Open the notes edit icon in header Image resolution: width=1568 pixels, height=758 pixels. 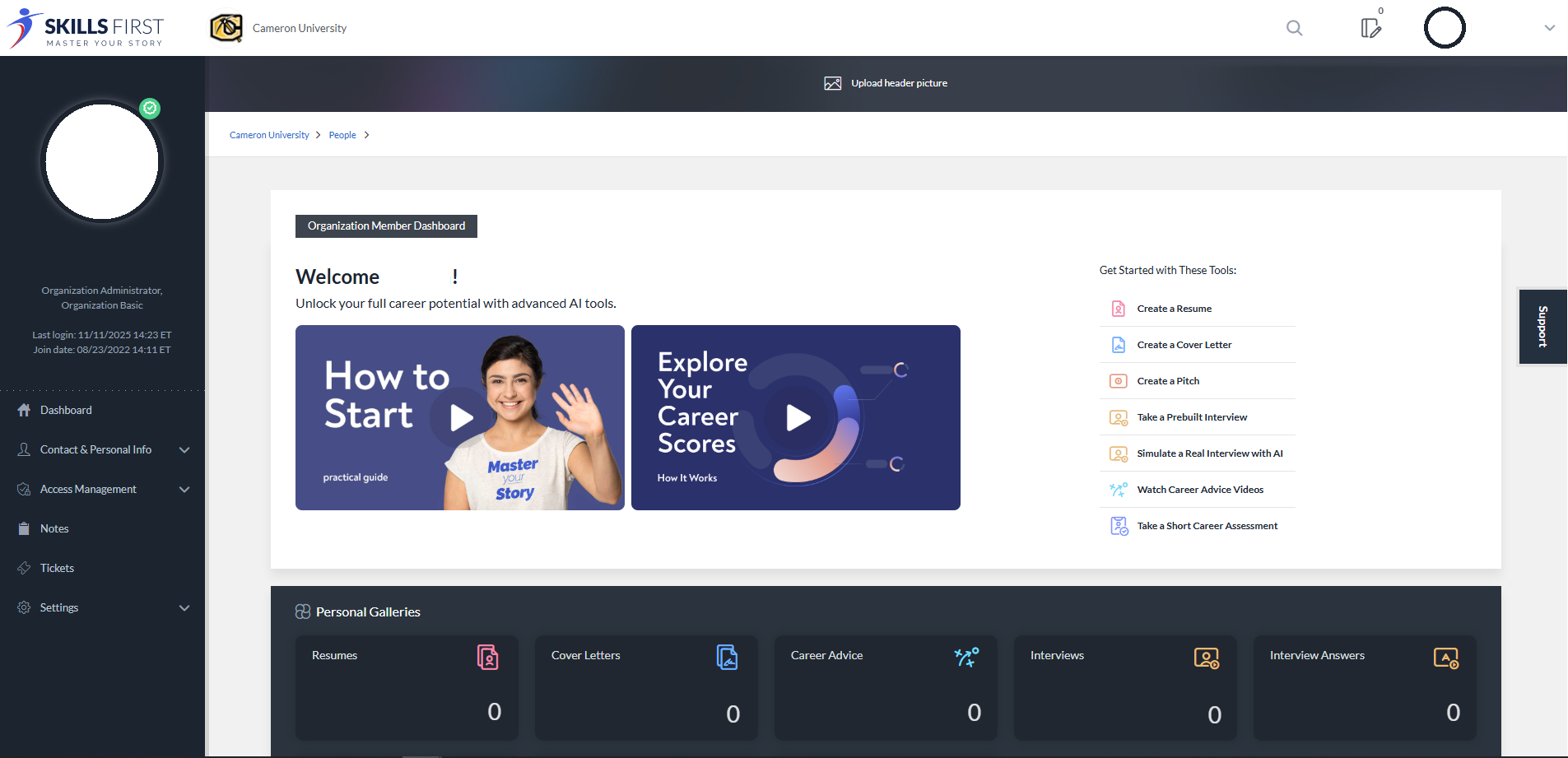pyautogui.click(x=1370, y=28)
